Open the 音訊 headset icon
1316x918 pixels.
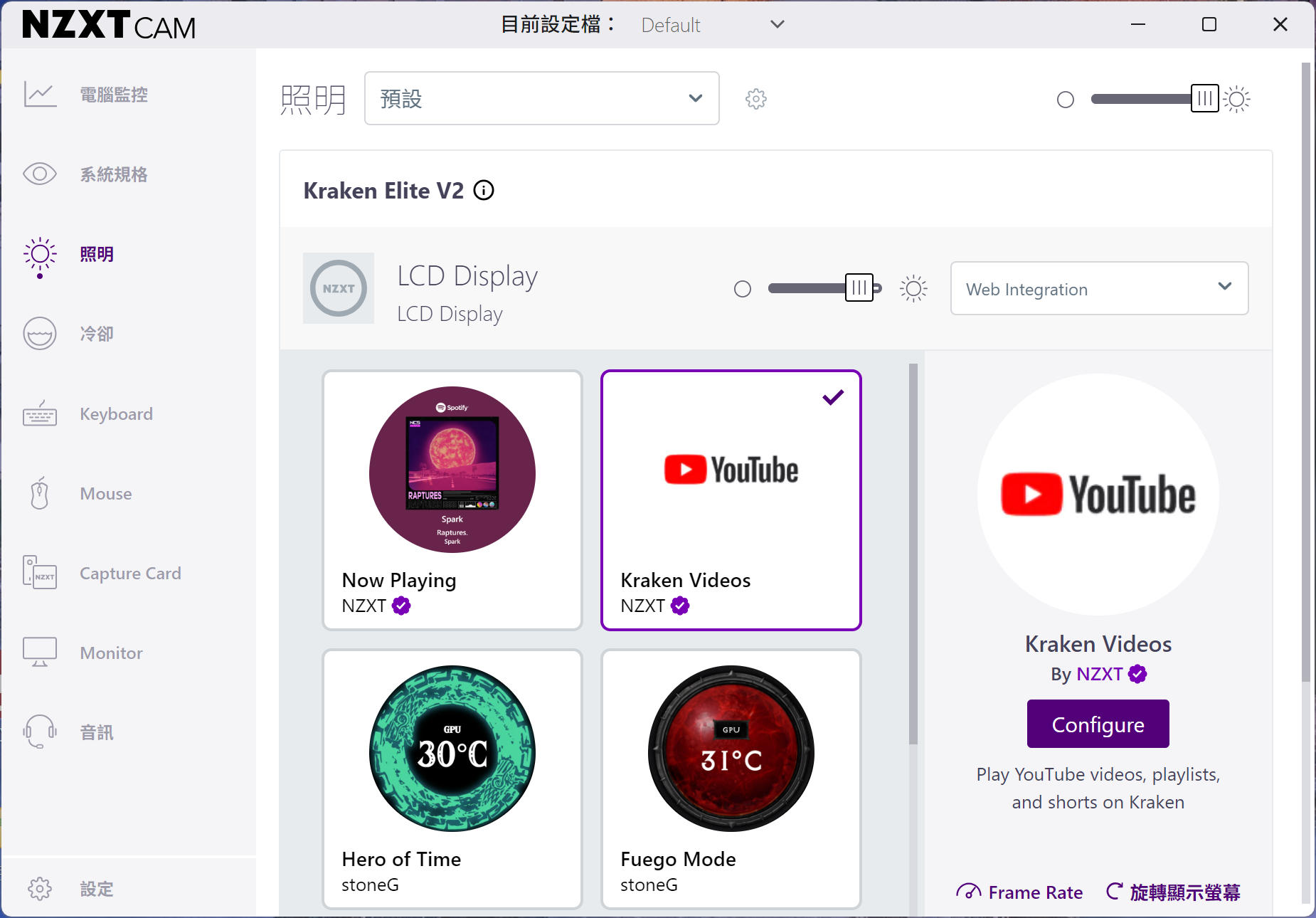click(x=40, y=732)
